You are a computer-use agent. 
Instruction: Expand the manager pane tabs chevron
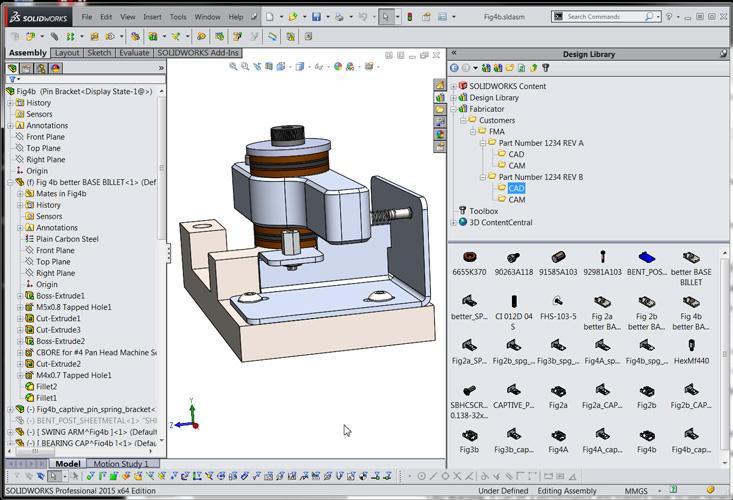pyautogui.click(x=161, y=68)
